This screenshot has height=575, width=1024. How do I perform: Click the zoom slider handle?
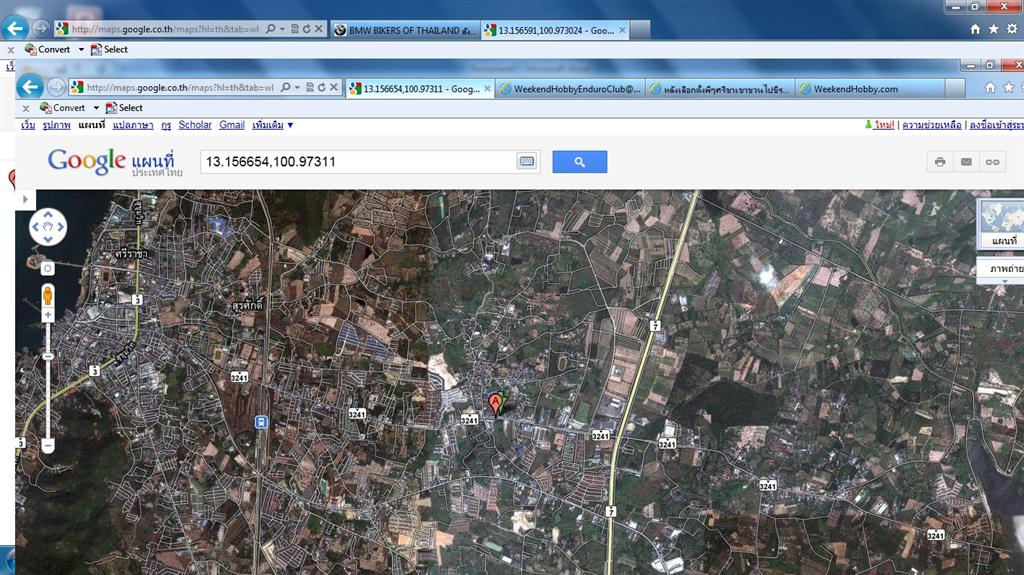pos(47,355)
